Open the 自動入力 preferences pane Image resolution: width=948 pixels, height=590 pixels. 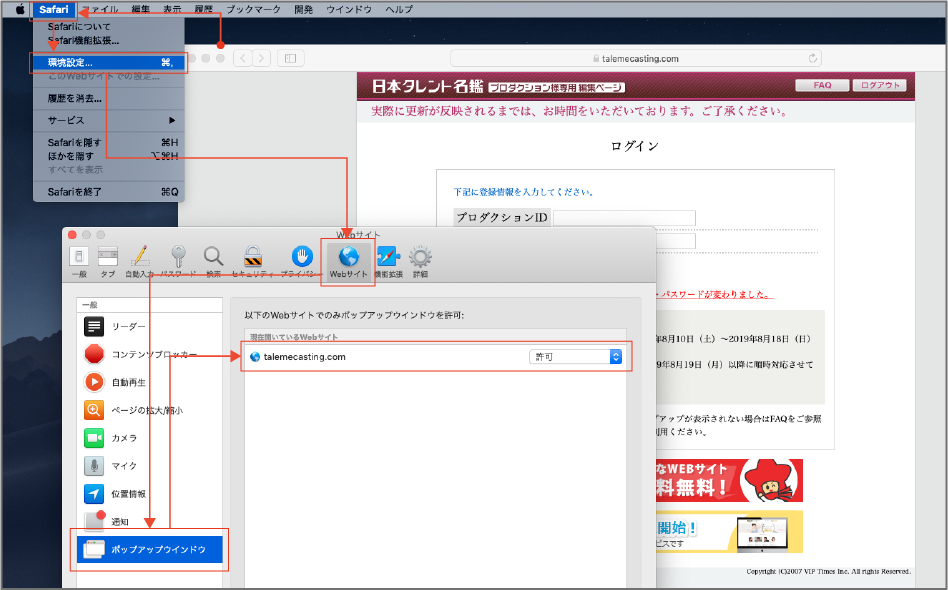point(140,261)
